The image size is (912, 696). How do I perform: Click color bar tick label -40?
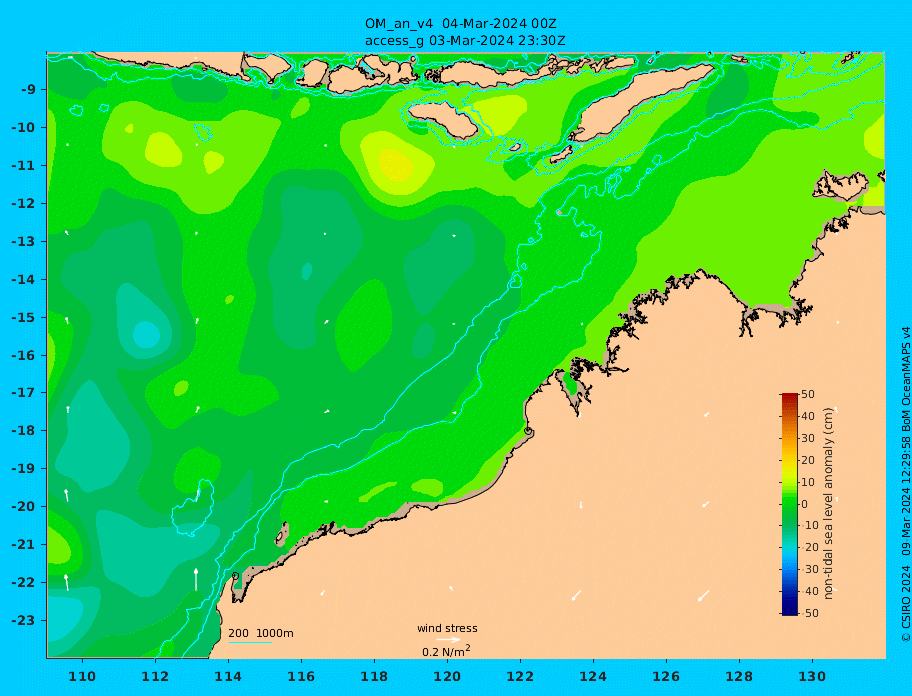point(810,592)
